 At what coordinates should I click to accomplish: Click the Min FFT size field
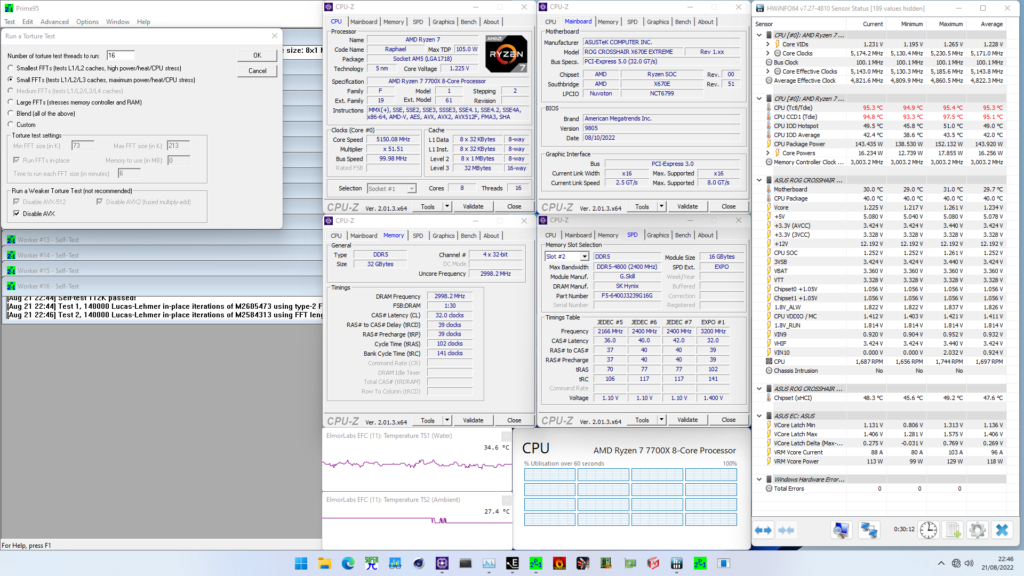tap(82, 146)
